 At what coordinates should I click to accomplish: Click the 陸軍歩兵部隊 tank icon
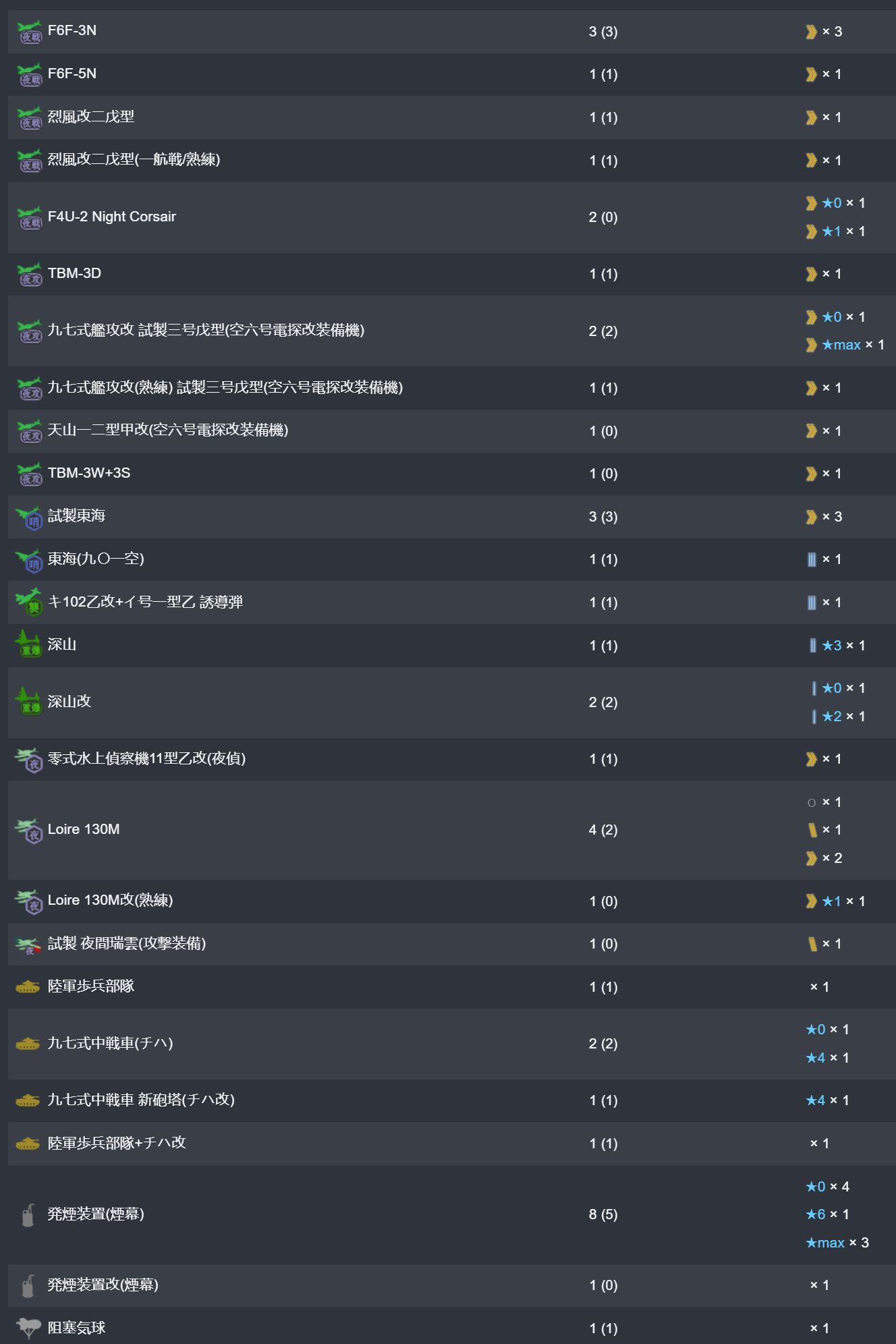28,987
